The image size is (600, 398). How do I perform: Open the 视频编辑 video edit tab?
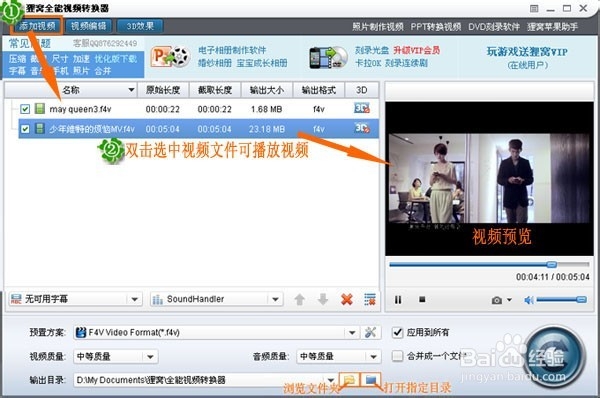coord(88,26)
